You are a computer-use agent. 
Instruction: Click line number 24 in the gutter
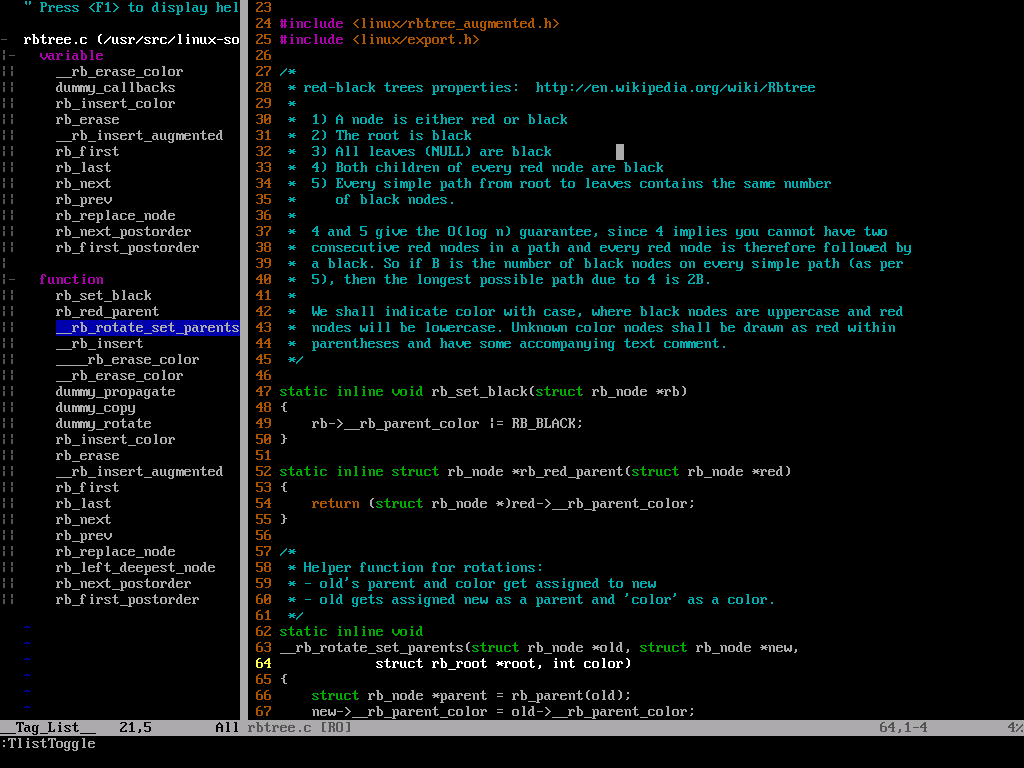point(263,24)
